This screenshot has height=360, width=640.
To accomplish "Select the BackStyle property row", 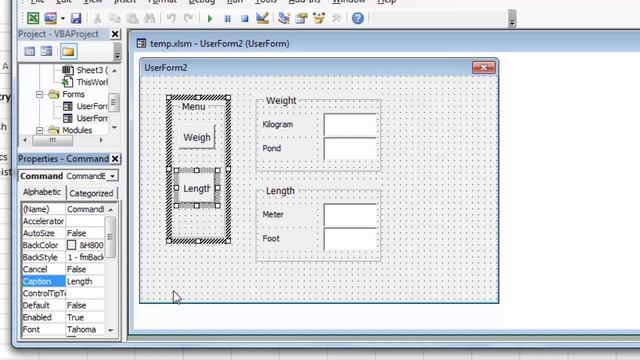I will coord(63,257).
